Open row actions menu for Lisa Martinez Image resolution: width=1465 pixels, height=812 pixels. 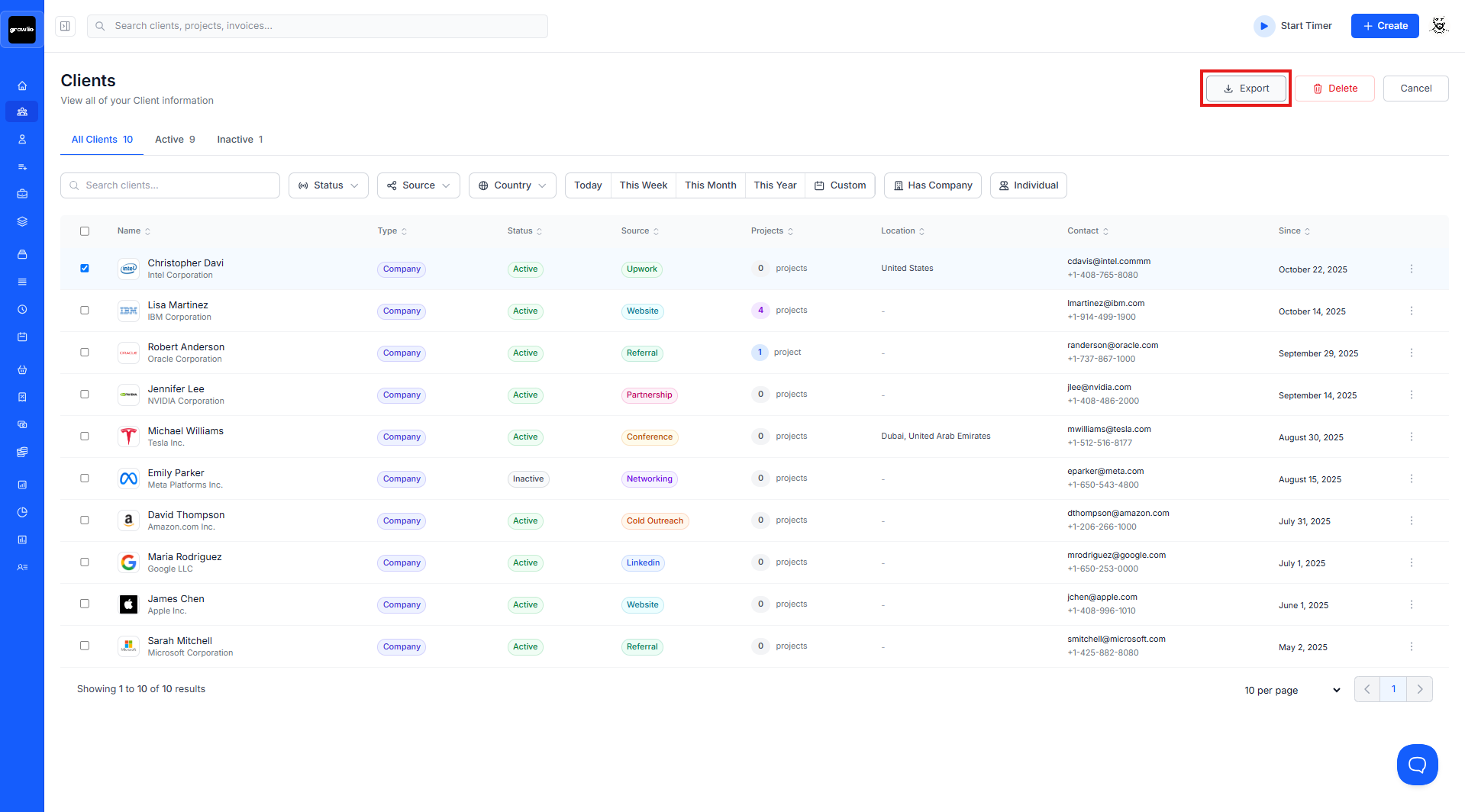click(x=1411, y=311)
